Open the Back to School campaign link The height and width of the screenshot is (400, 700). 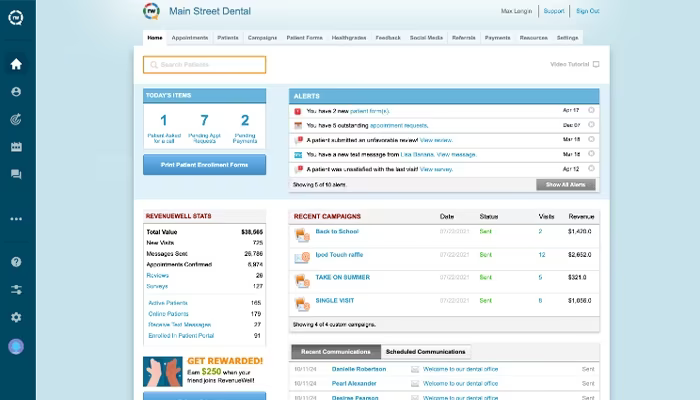337,231
